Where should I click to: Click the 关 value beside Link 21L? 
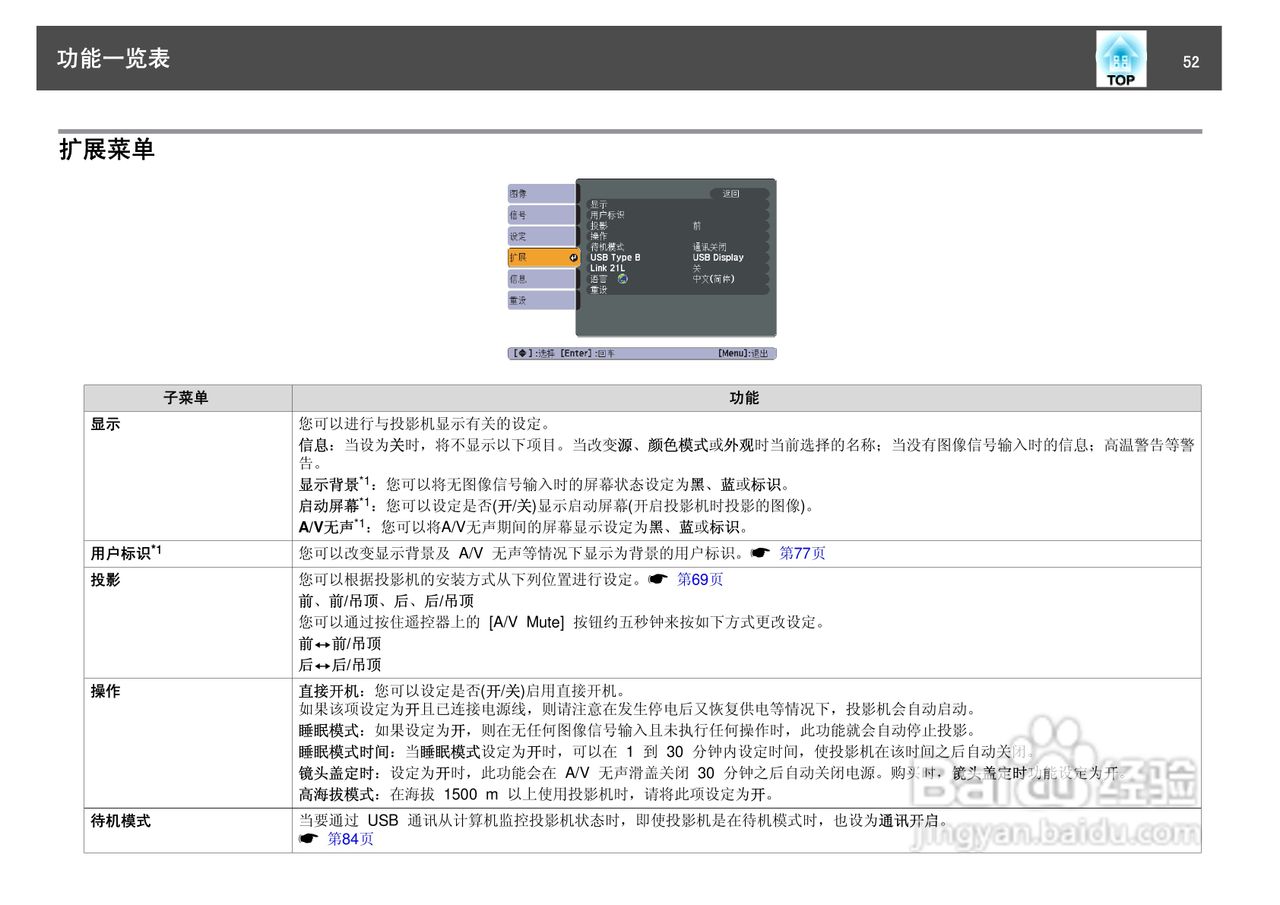coord(697,268)
